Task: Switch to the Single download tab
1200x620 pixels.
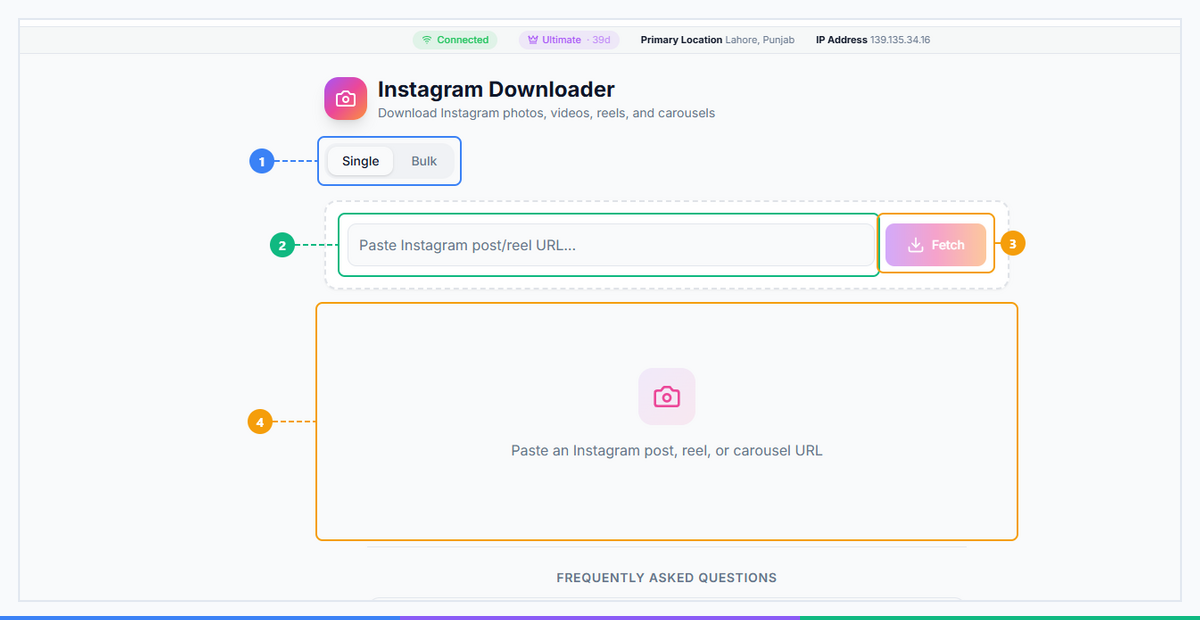Action: click(x=360, y=161)
